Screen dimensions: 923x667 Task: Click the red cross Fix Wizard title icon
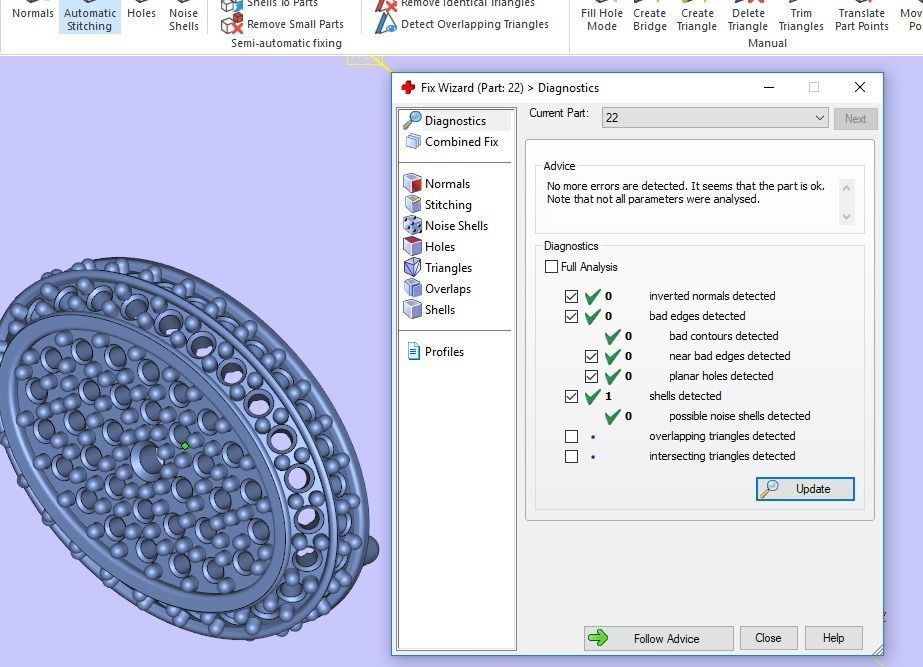(408, 88)
